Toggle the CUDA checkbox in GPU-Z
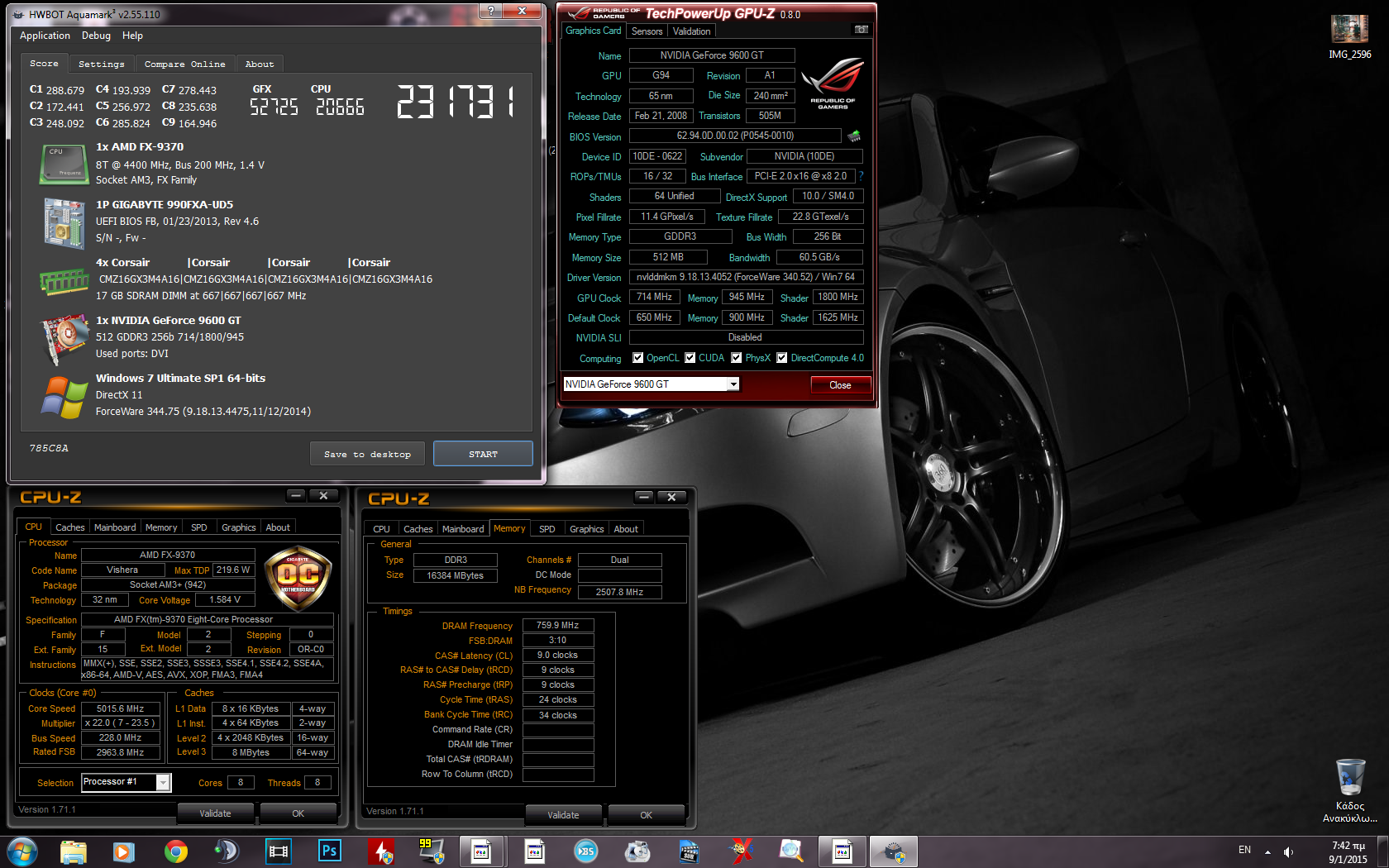 coord(690,358)
